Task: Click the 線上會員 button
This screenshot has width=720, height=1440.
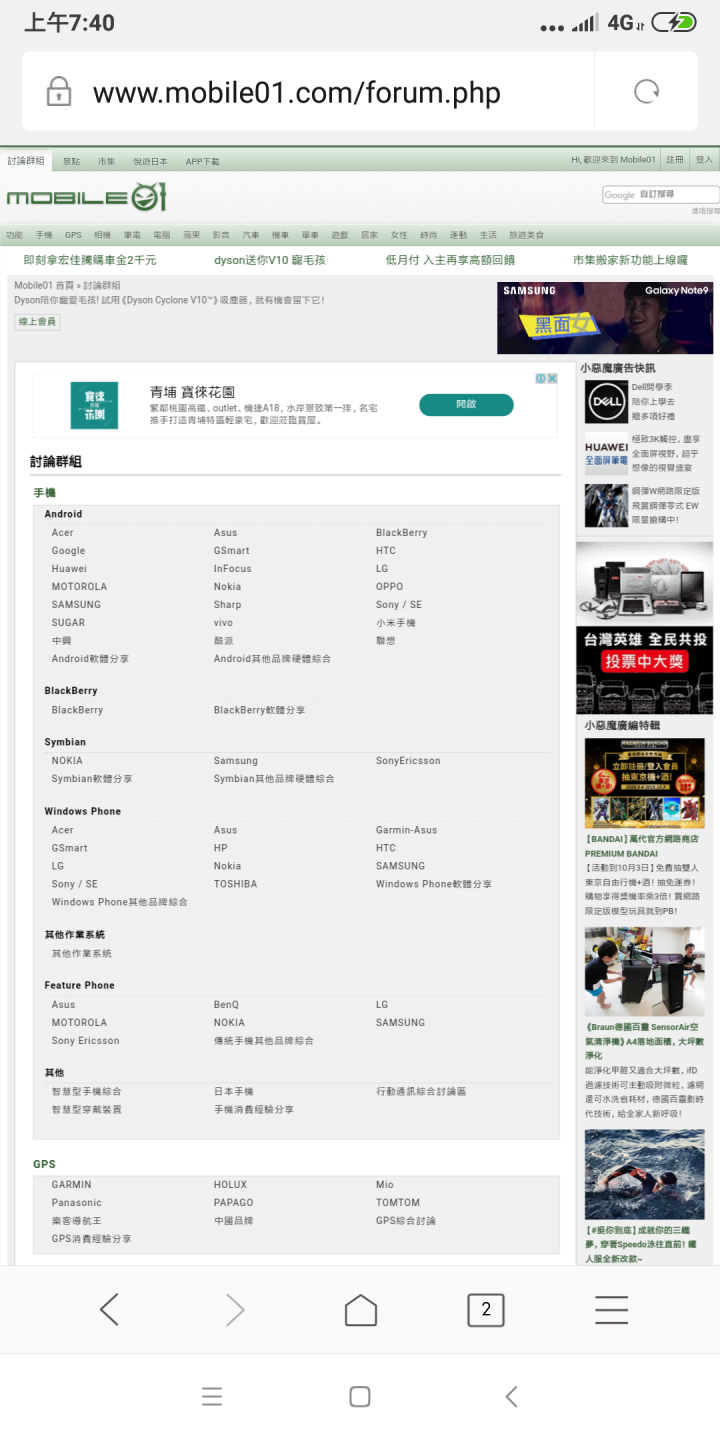Action: 37,322
